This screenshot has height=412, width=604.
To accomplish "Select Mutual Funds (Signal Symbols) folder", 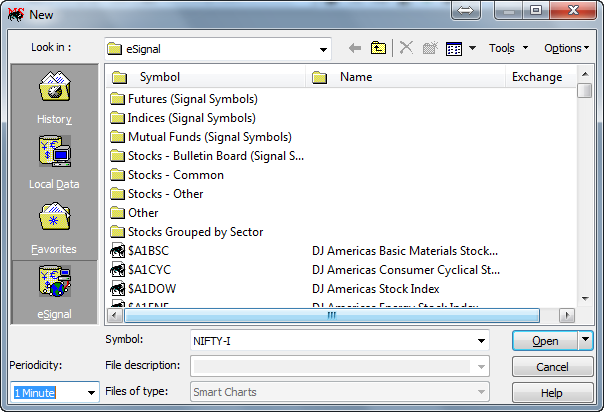I will [201, 137].
